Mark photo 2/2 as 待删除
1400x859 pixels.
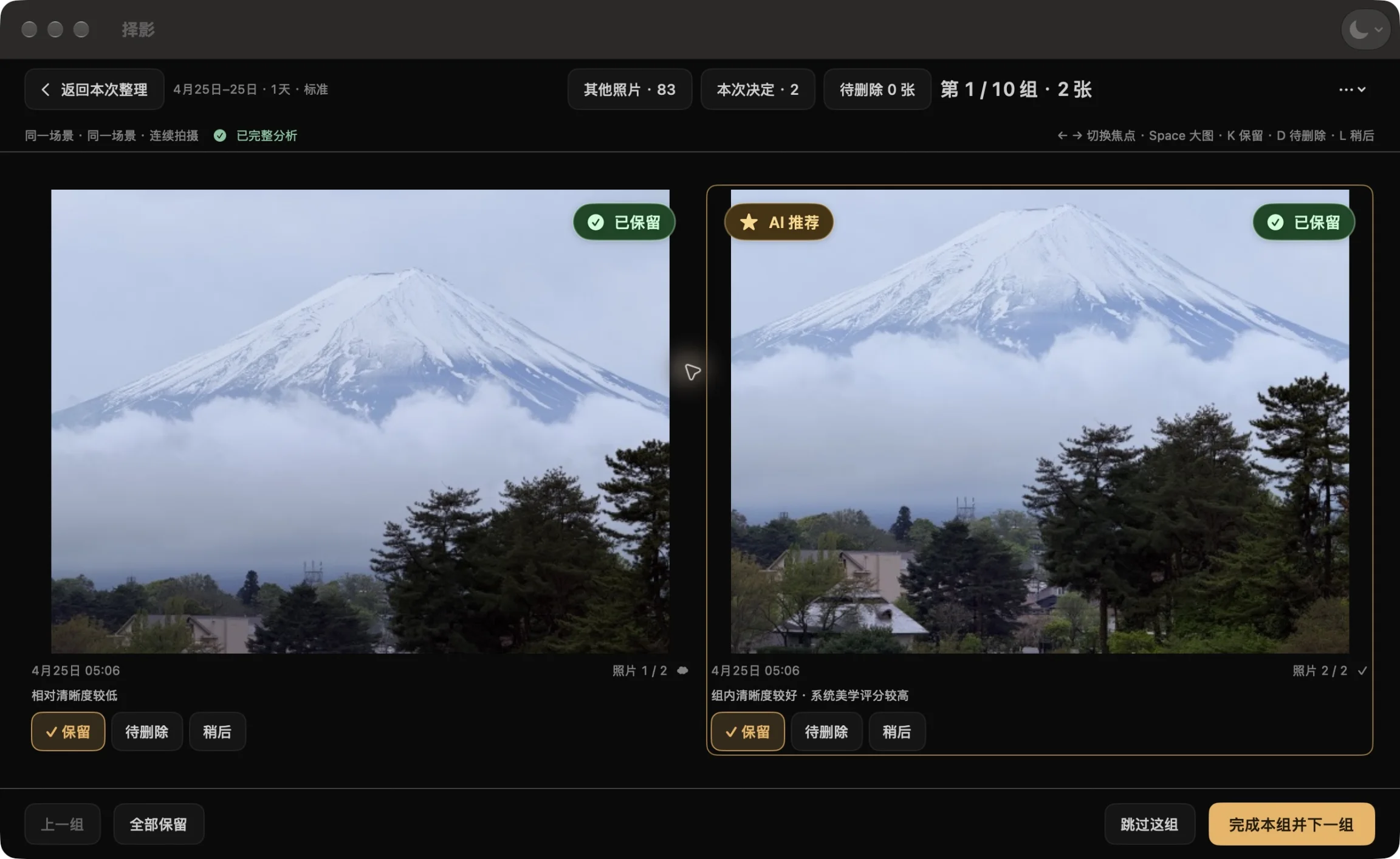tap(826, 731)
